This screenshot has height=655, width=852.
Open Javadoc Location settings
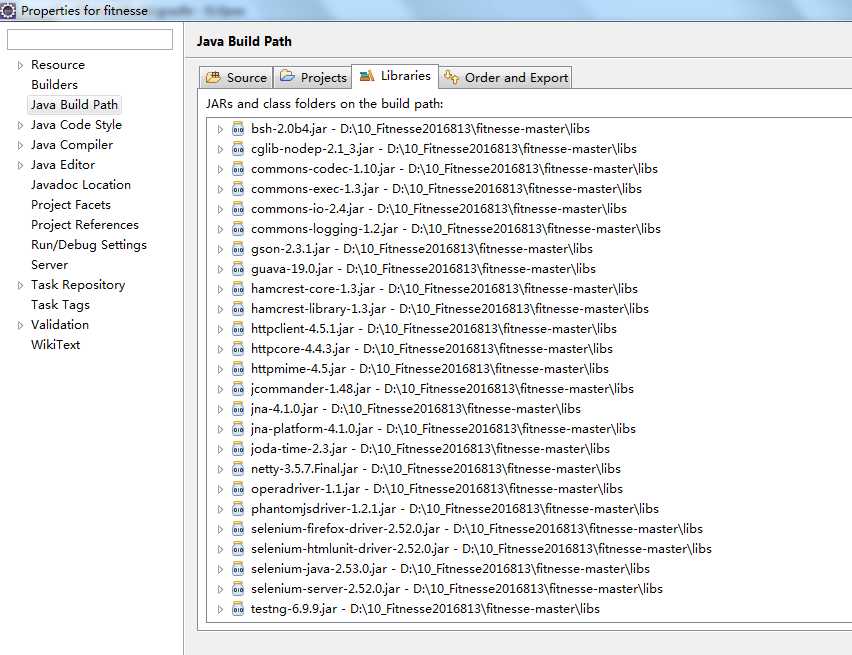pos(81,185)
